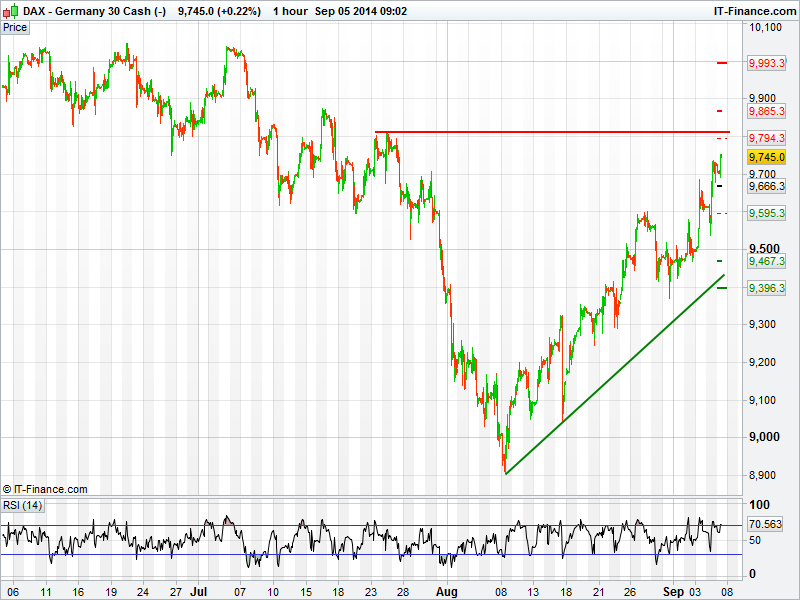
Task: Click the red 9,865.3 price level tag
Action: [767, 111]
